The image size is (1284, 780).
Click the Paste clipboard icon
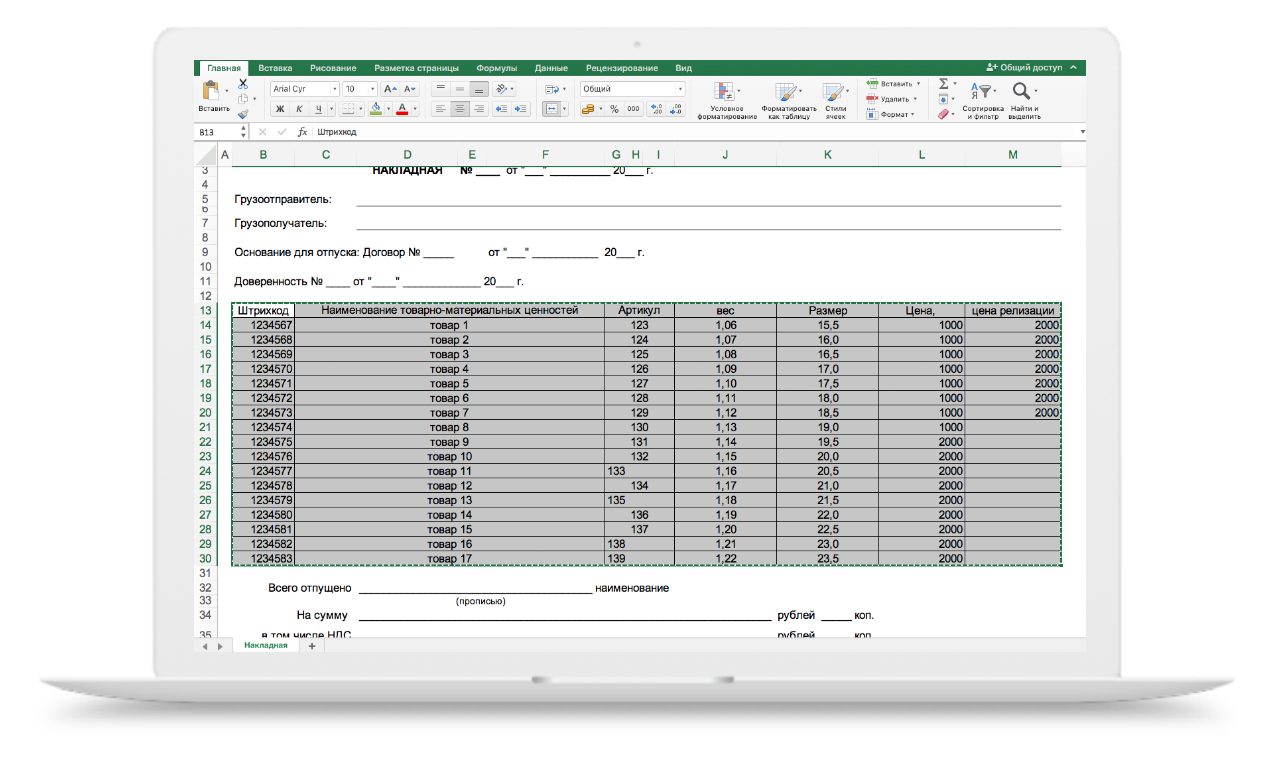pyautogui.click(x=211, y=92)
